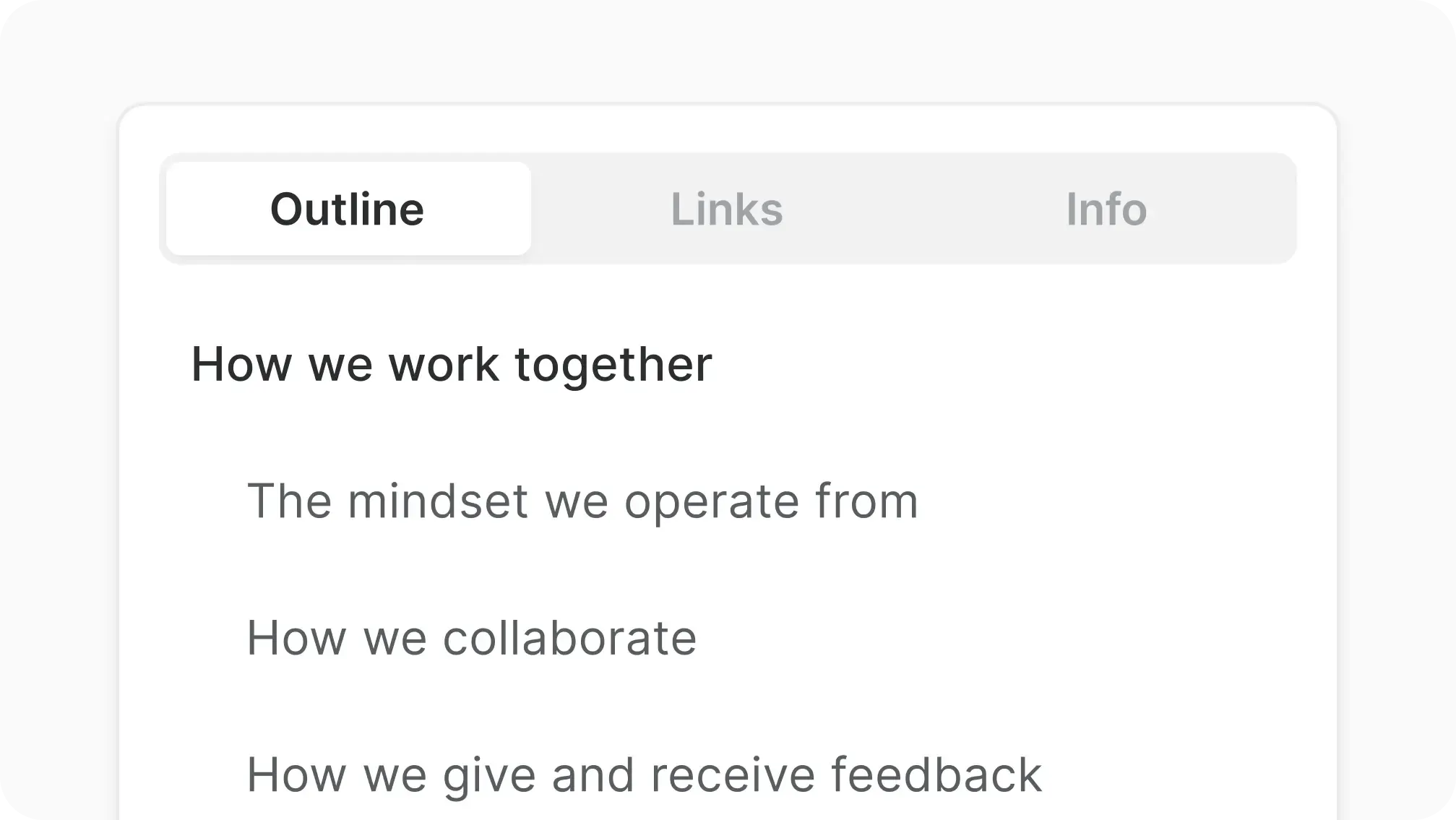View document links using Links tab

click(x=726, y=210)
